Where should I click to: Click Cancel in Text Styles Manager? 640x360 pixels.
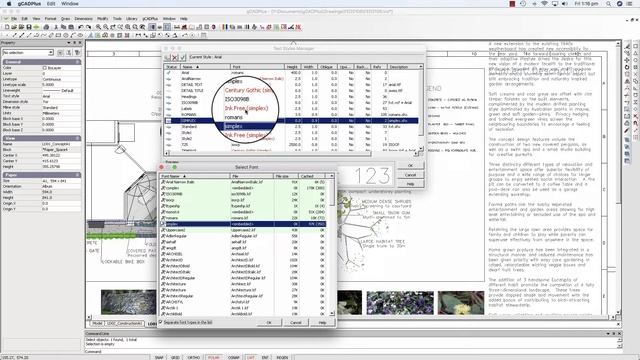(x=410, y=175)
